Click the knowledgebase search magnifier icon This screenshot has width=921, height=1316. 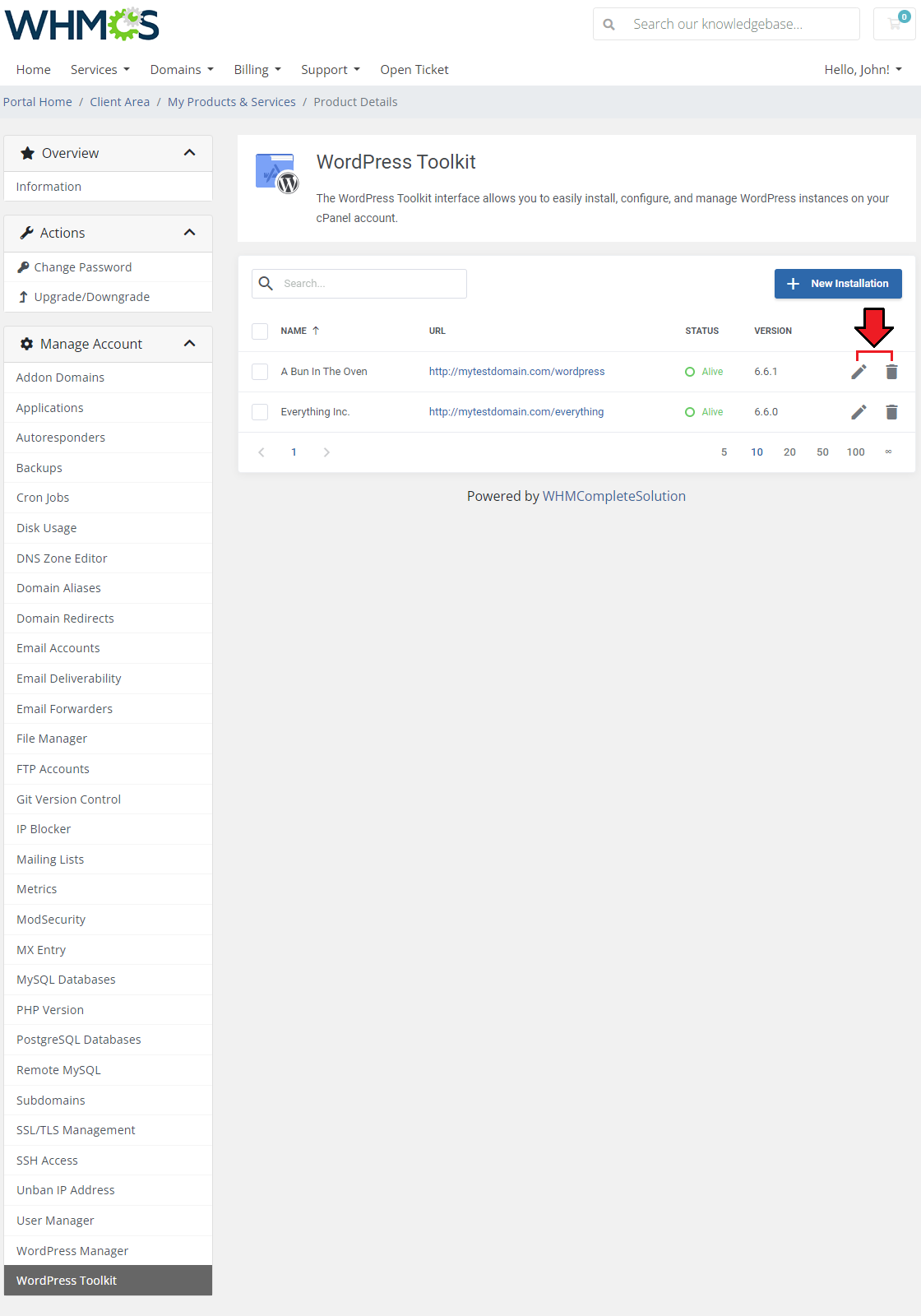609,25
